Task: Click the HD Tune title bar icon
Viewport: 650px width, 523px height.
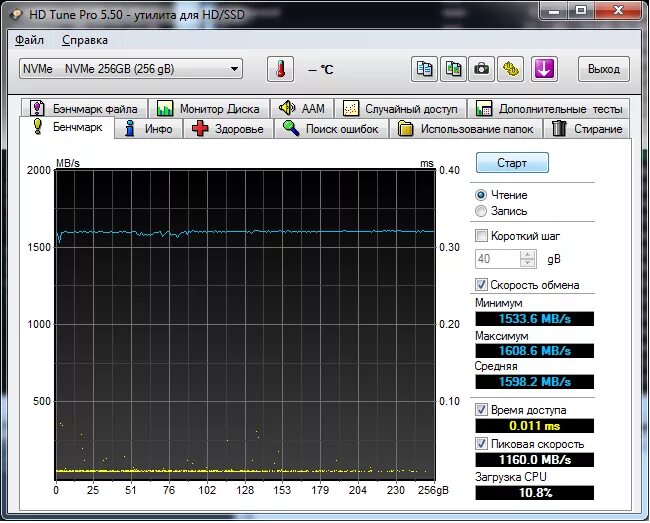Action: coord(16,15)
